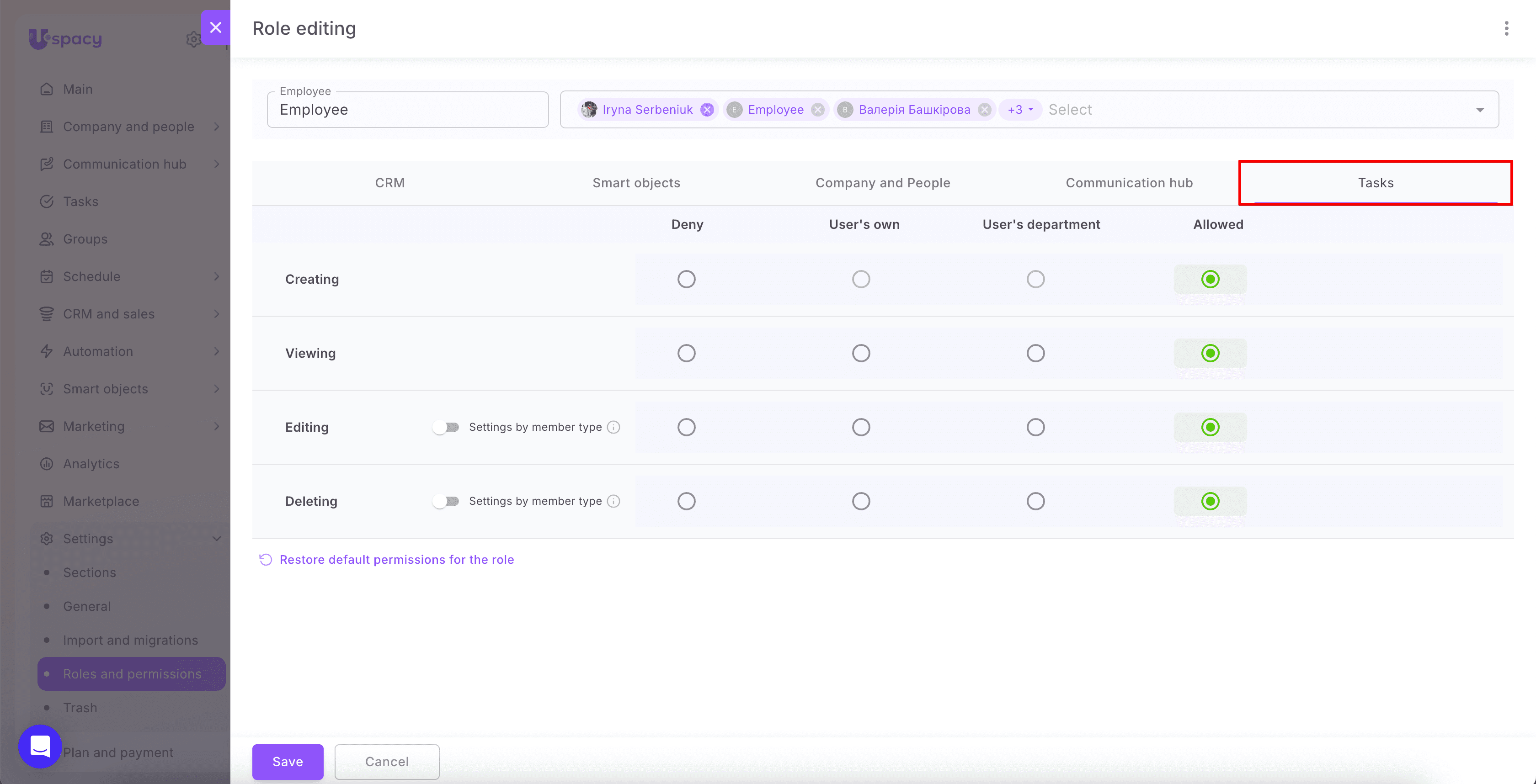The width and height of the screenshot is (1536, 784).
Task: Click the Uspacy logo
Action: tap(65, 39)
